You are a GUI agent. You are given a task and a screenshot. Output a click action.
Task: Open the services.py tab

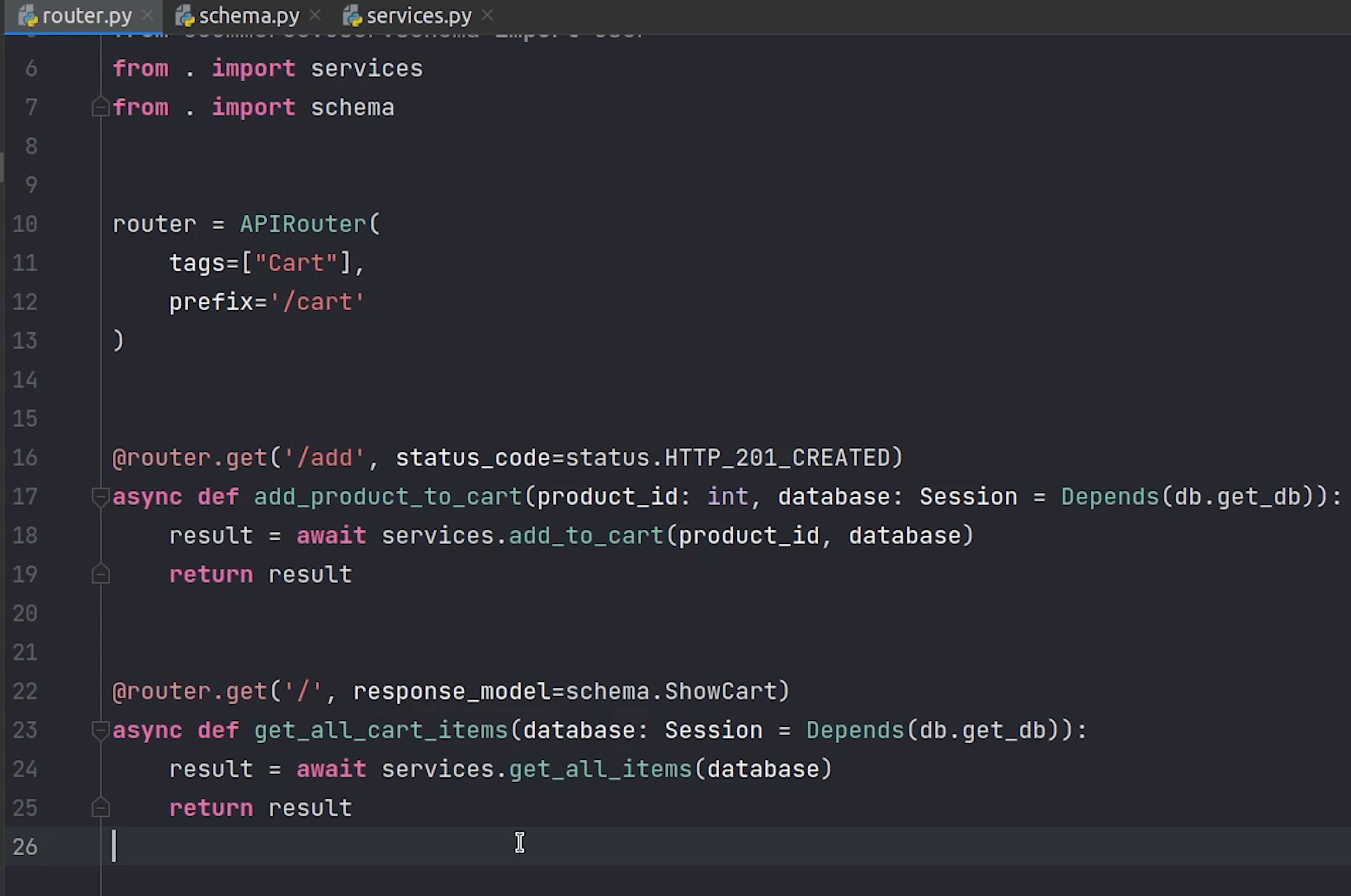418,17
